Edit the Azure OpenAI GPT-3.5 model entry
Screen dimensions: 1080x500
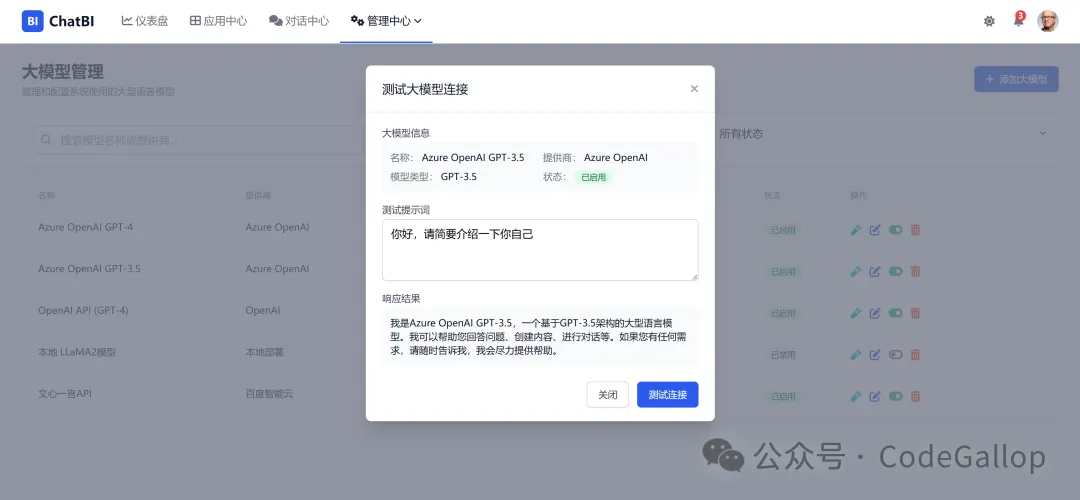tap(875, 272)
